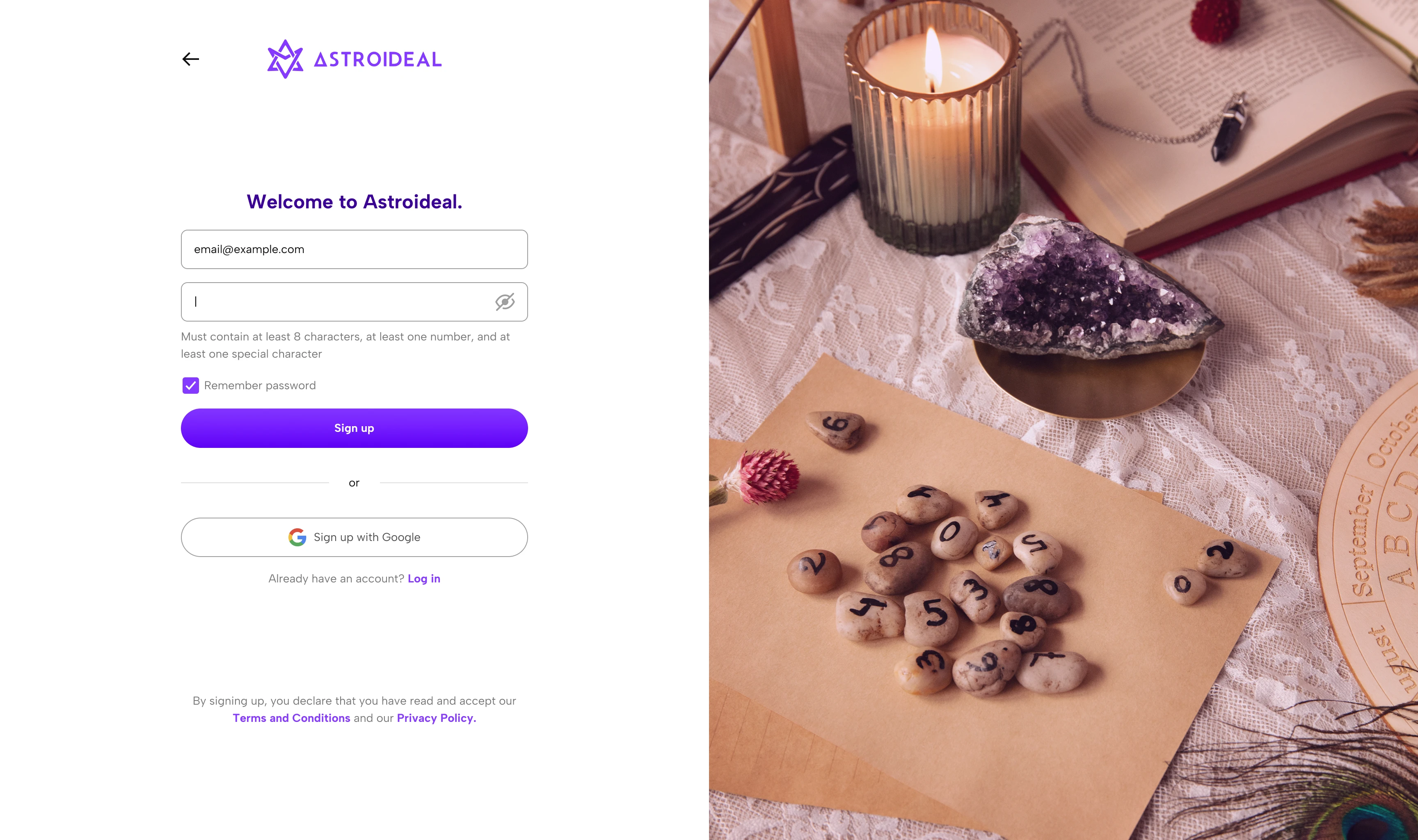Click the back arrow icon
This screenshot has height=840, width=1418.
(191, 59)
